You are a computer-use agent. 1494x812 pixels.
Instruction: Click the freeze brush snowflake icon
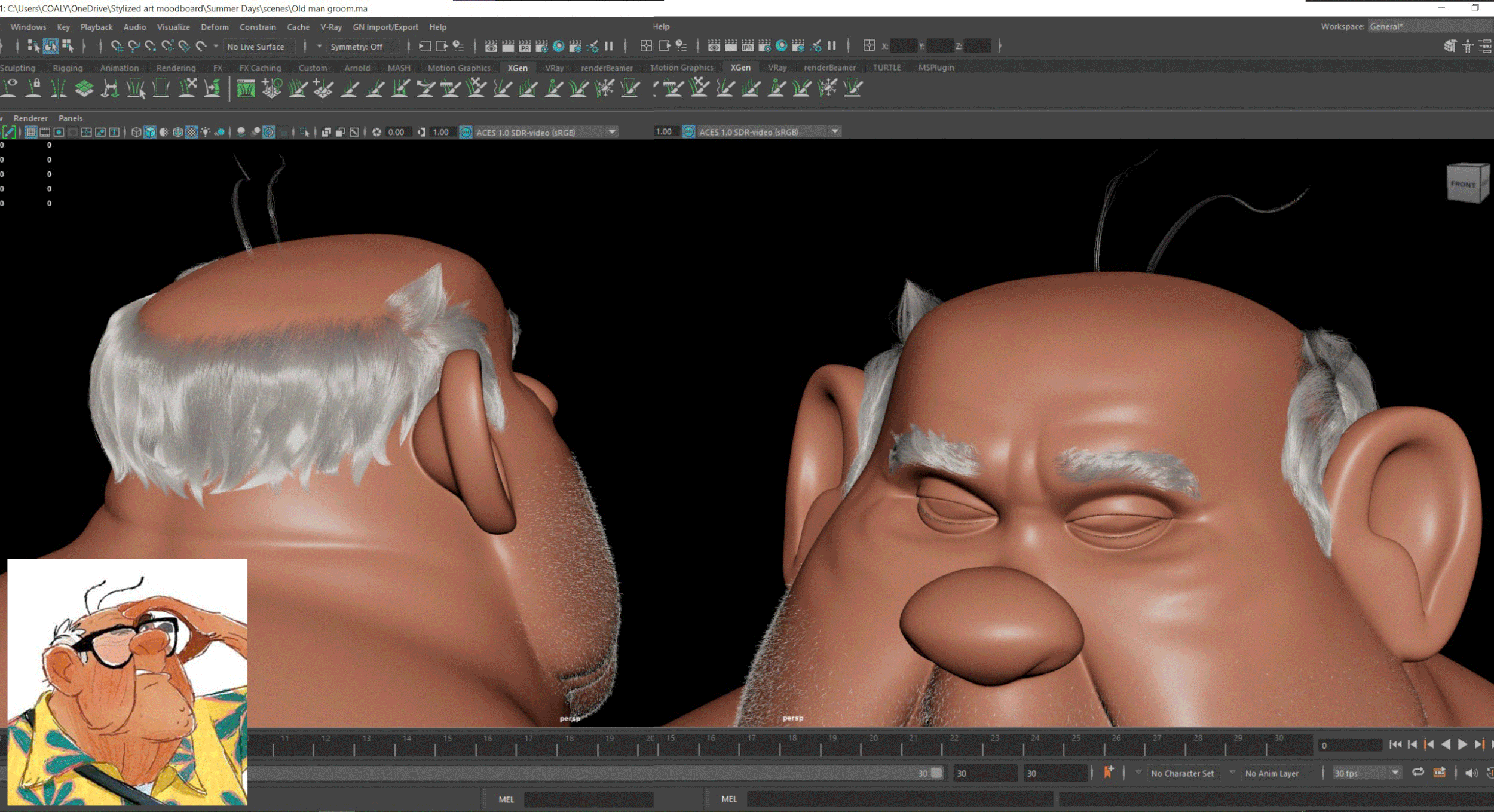point(604,89)
